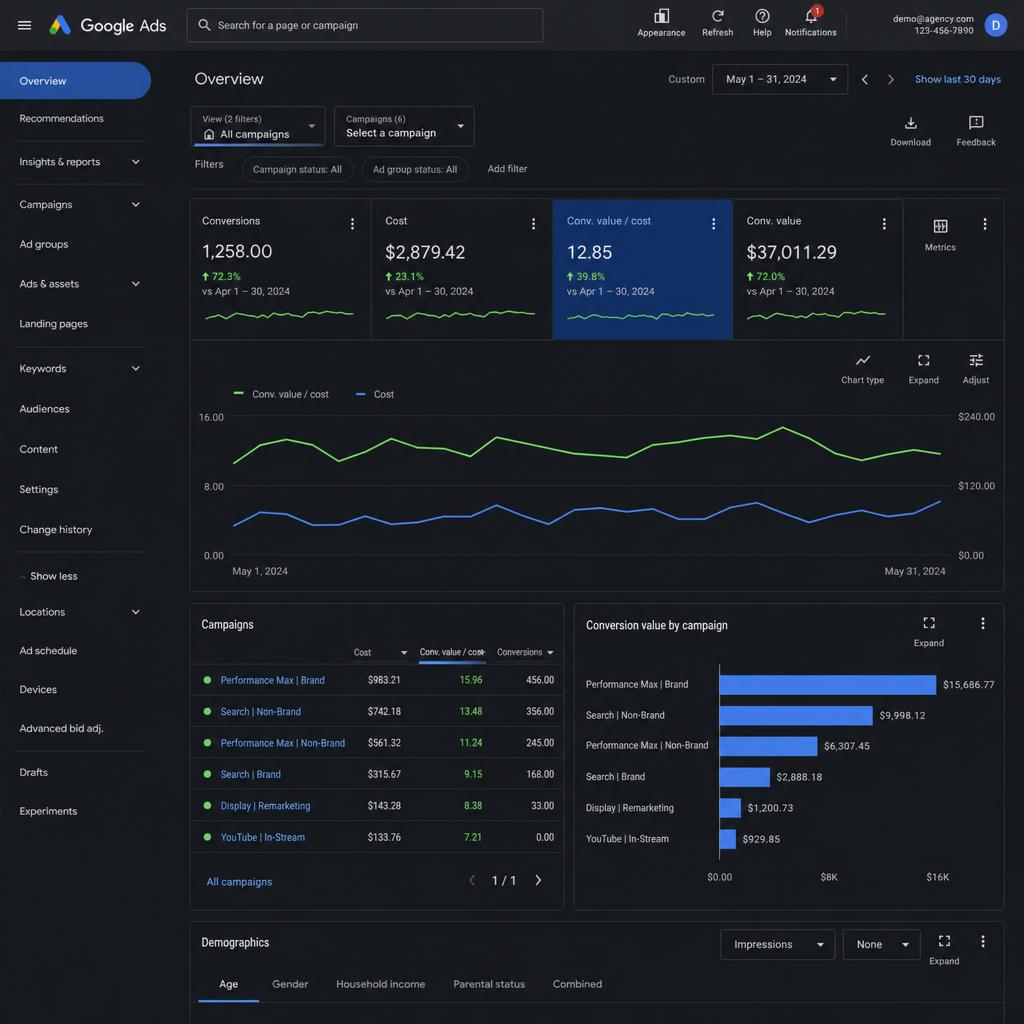The height and width of the screenshot is (1024, 1024).
Task: Click the Search | Non-Brand value bar
Action: (795, 715)
